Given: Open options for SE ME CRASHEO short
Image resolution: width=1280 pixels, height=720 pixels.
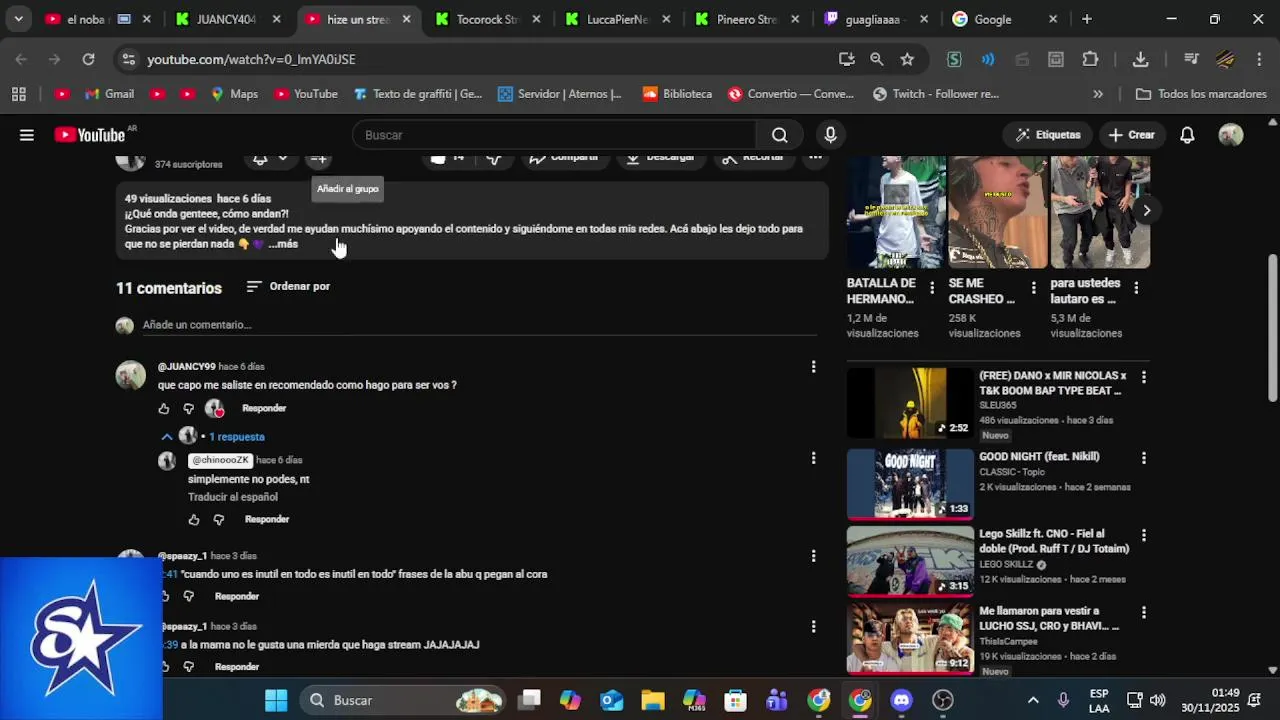Looking at the screenshot, I should 1034,288.
